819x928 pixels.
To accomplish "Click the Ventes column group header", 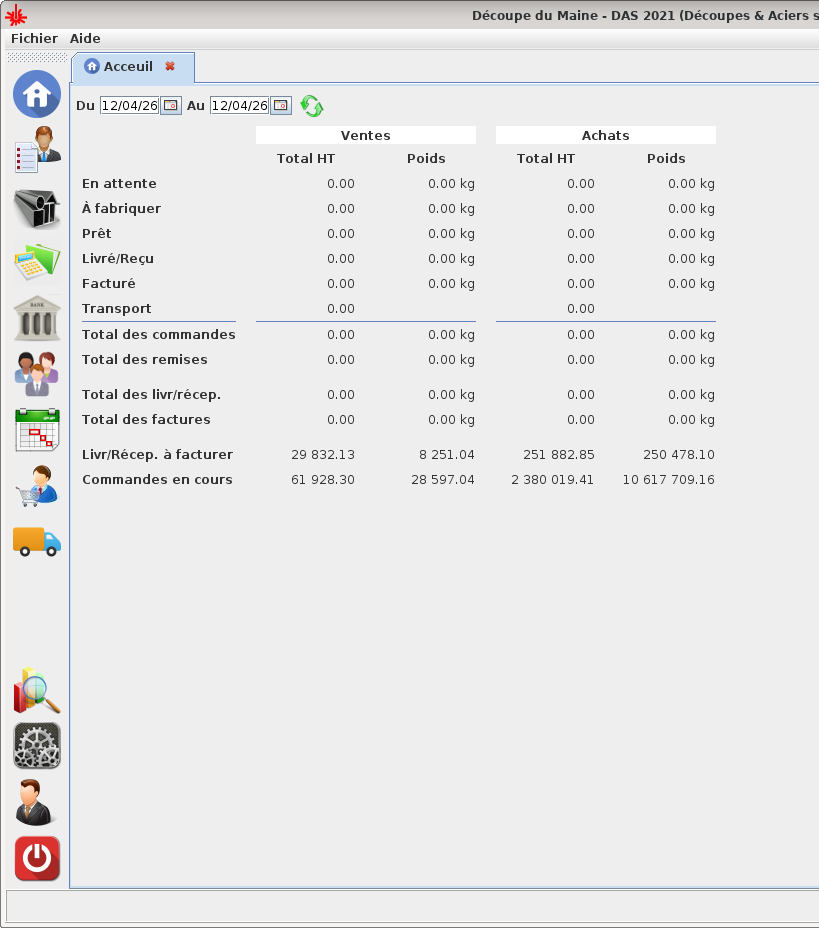I will 366,135.
